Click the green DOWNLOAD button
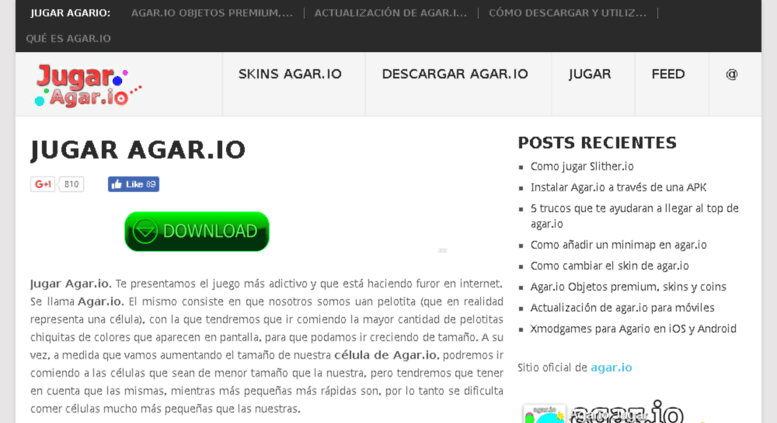 [x=197, y=231]
